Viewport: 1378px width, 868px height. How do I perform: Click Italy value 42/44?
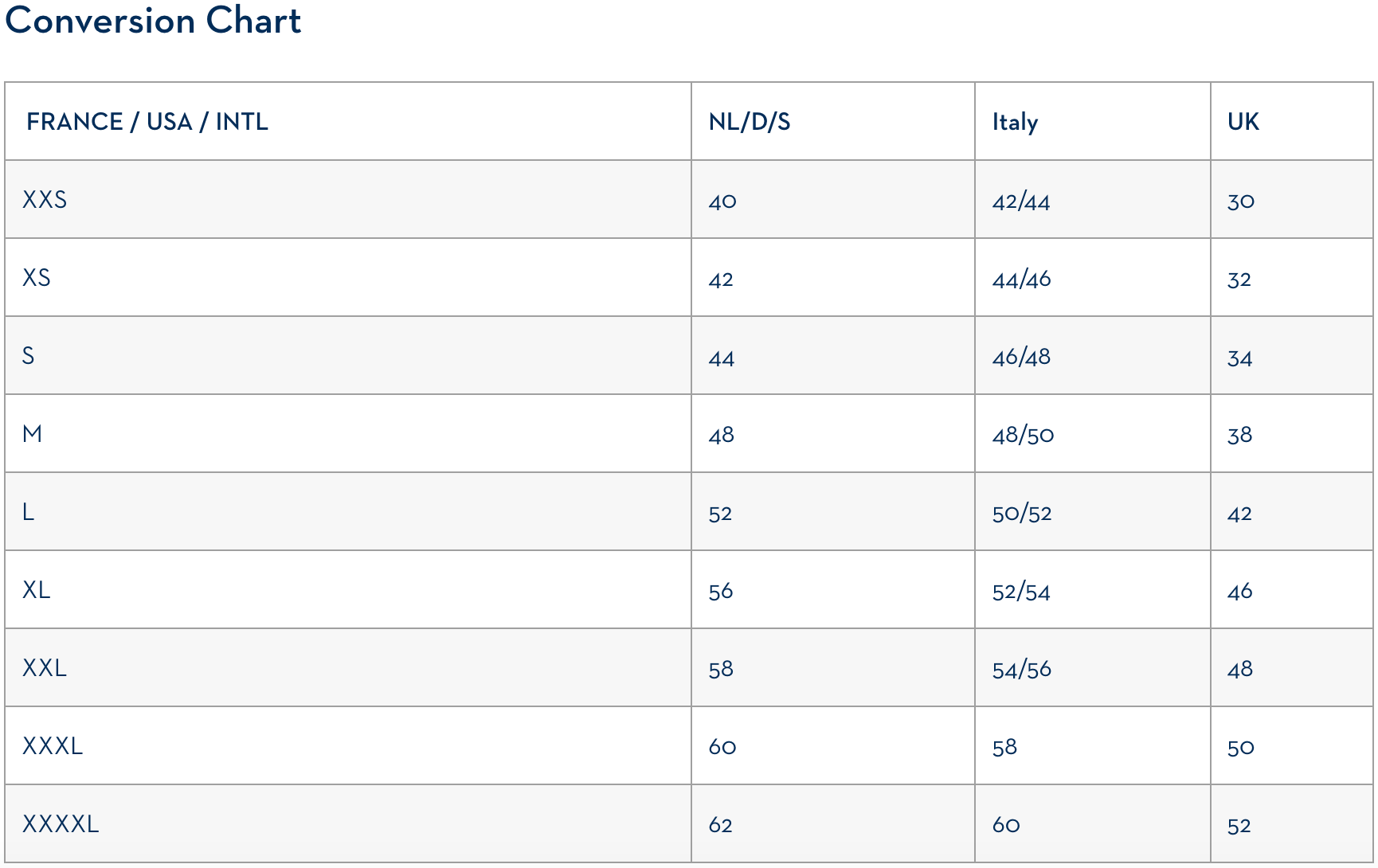pyautogui.click(x=1020, y=201)
